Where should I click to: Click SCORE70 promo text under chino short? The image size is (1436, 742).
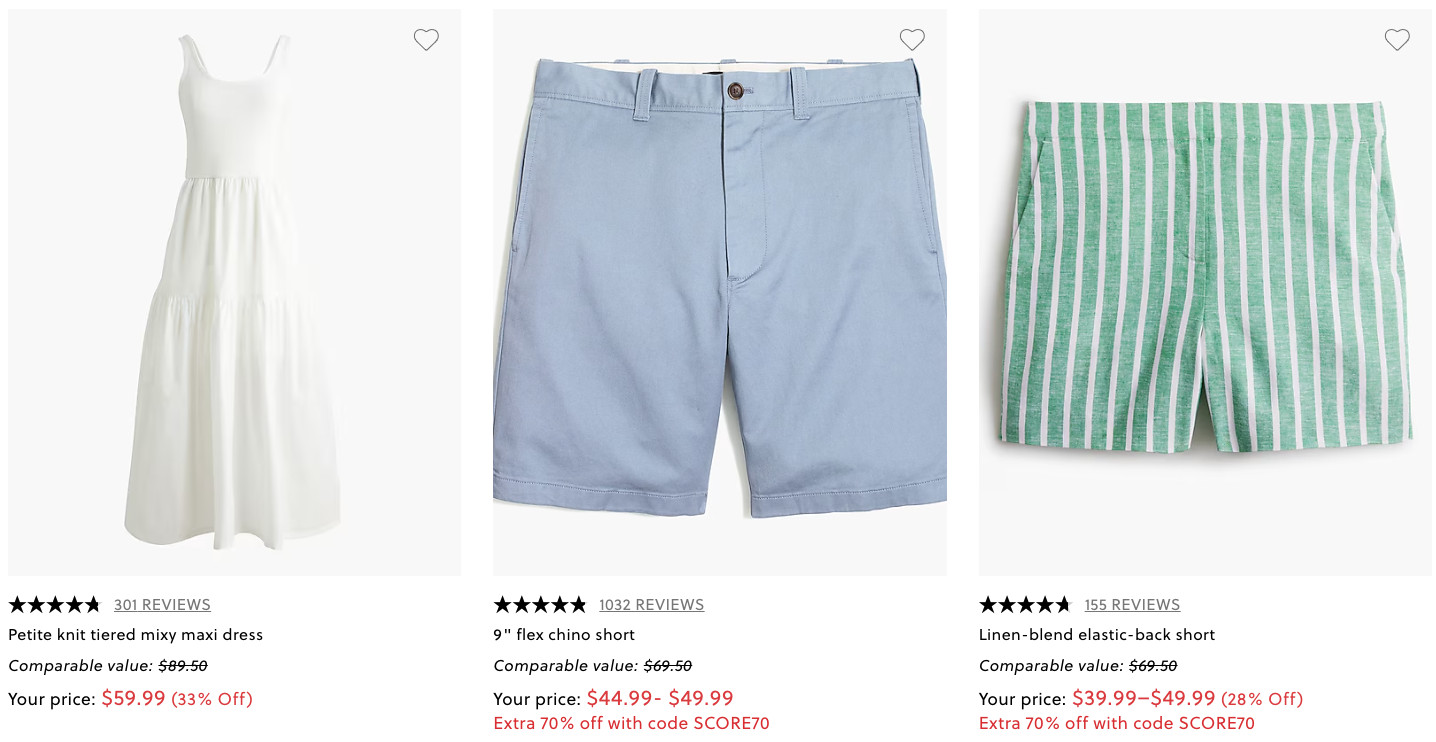pos(631,723)
